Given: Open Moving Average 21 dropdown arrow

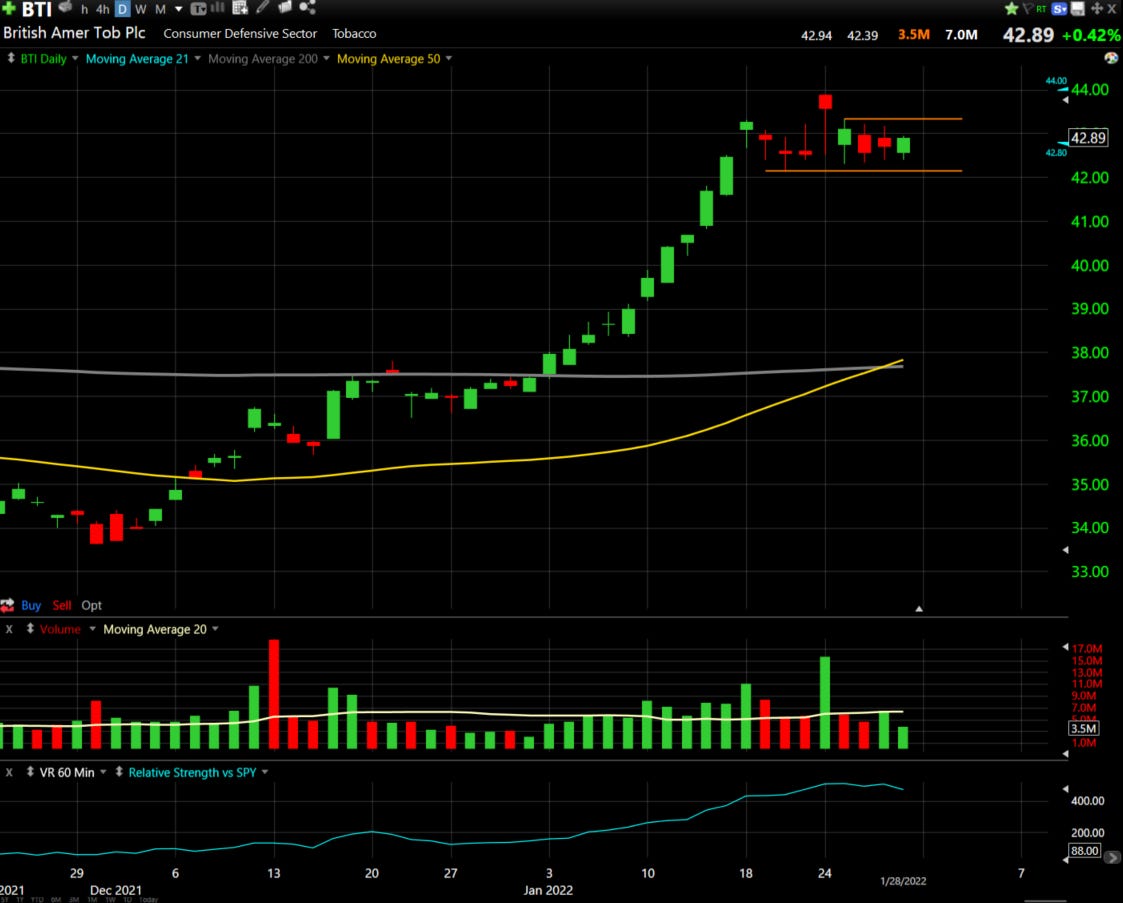Looking at the screenshot, I should click(198, 59).
